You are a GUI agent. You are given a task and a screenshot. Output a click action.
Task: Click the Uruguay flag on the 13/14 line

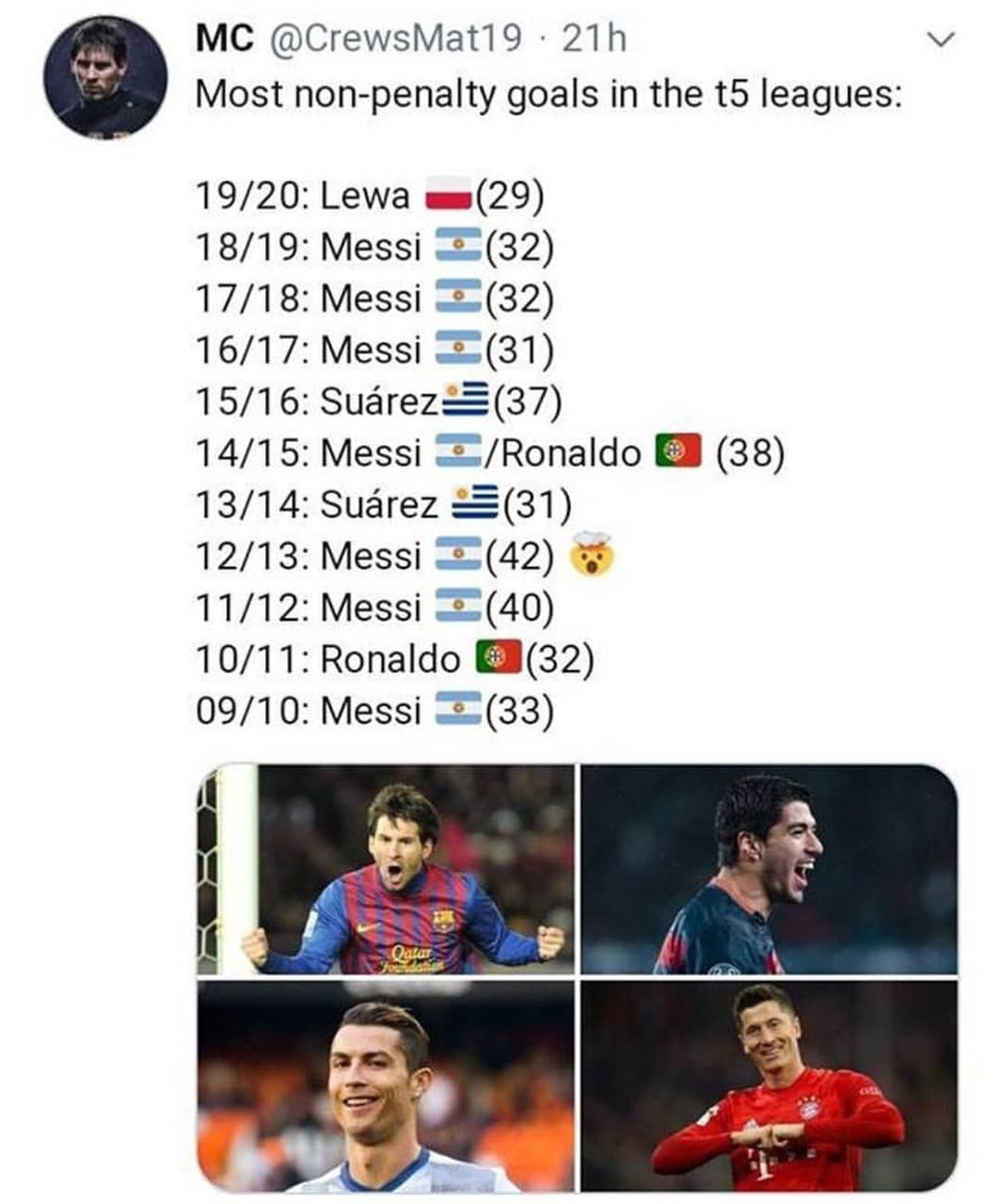475,504
